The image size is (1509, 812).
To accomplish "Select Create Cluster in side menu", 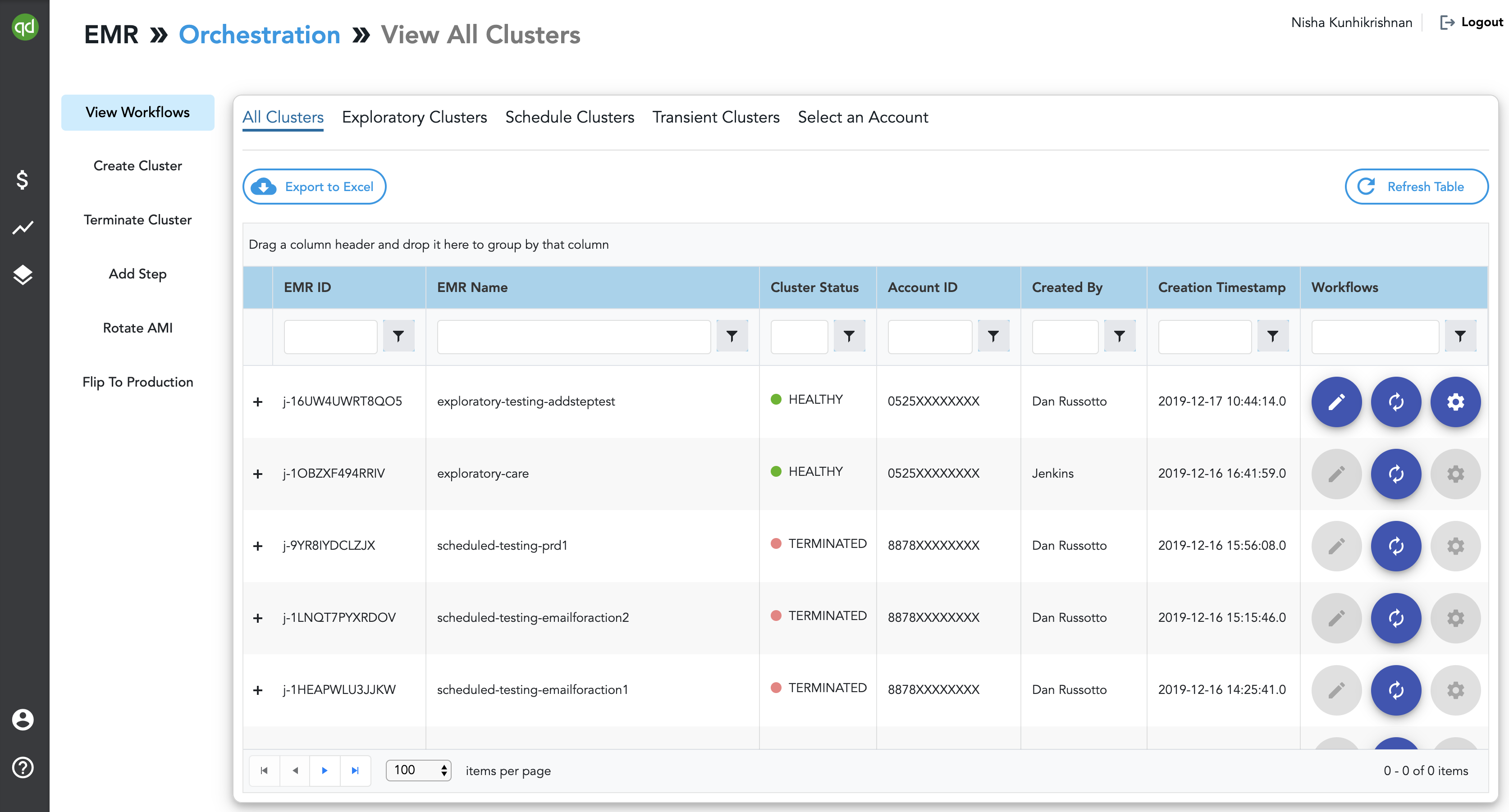I will coord(137,166).
